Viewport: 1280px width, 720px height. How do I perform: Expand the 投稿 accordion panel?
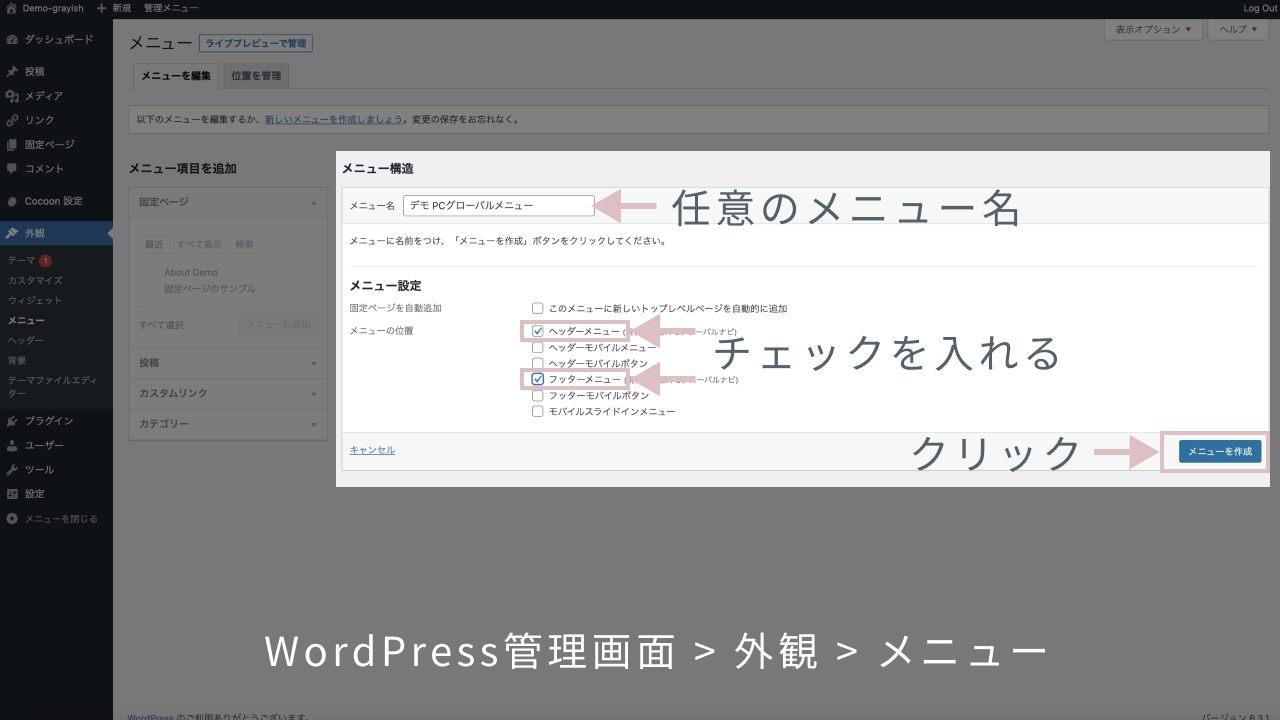pos(228,363)
